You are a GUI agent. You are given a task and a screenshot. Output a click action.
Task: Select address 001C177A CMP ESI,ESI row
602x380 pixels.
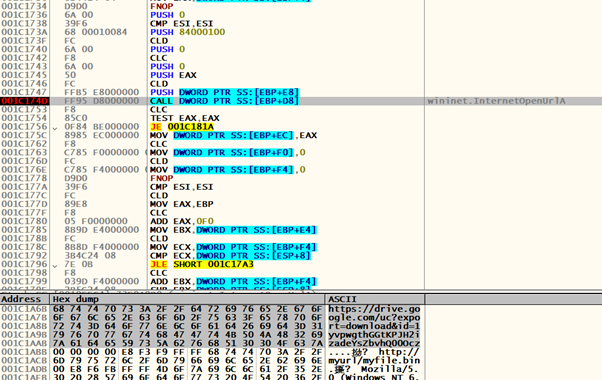tap(24, 187)
